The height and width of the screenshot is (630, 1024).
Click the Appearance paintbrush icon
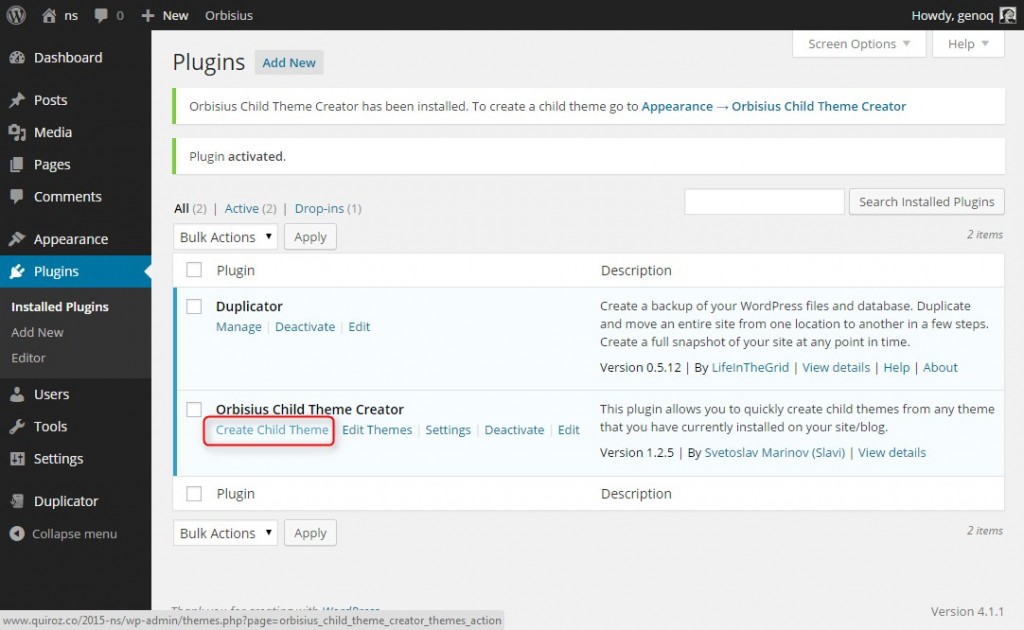(17, 239)
